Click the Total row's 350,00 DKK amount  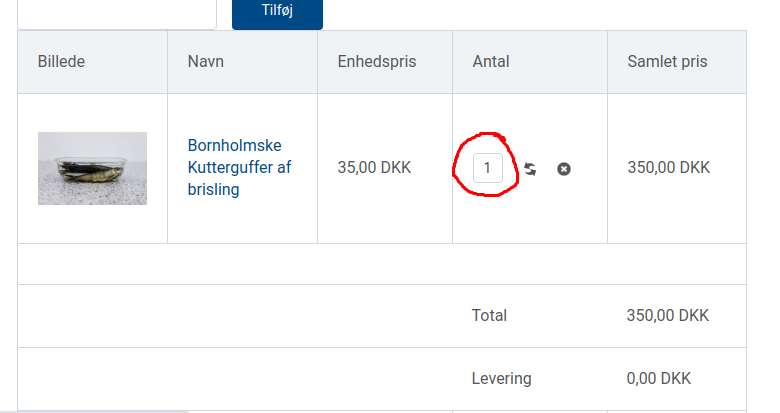coord(667,315)
